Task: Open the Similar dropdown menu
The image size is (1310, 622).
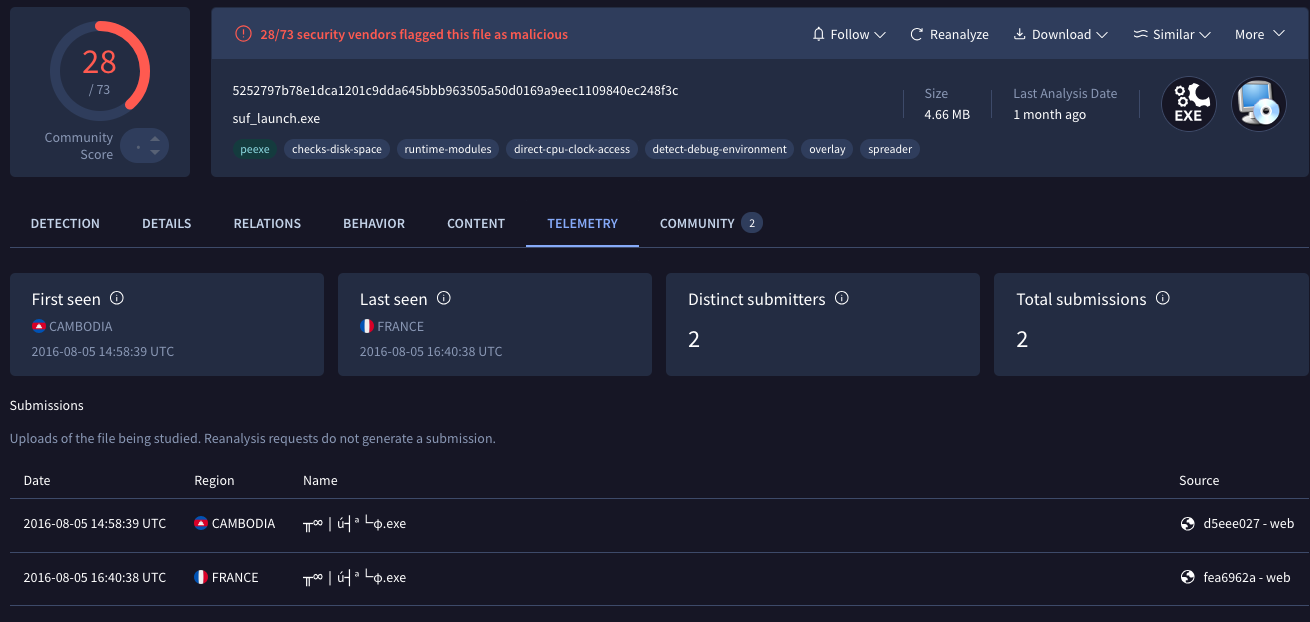Action: pos(1172,34)
